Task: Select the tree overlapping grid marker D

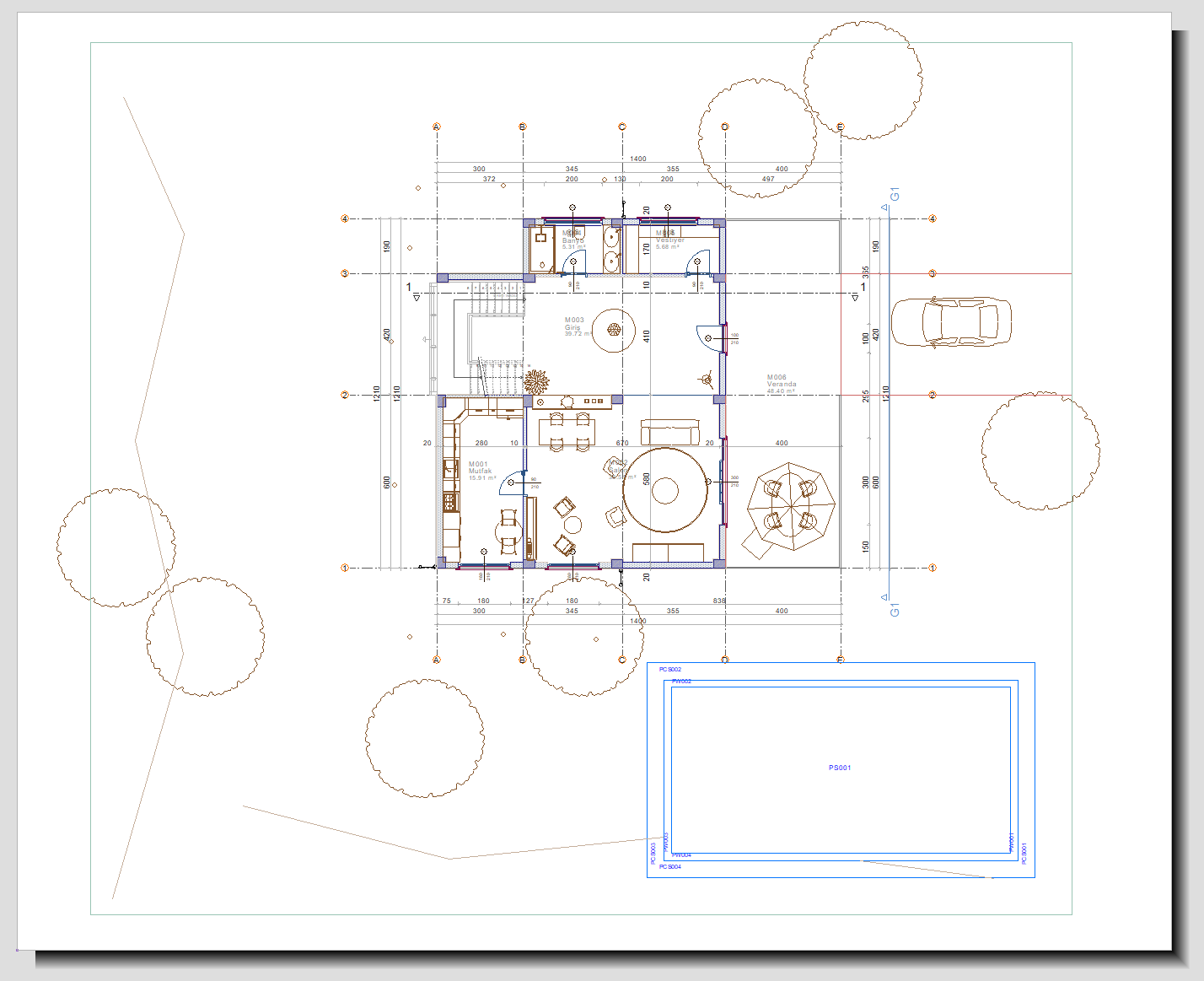Action: pyautogui.click(x=757, y=138)
